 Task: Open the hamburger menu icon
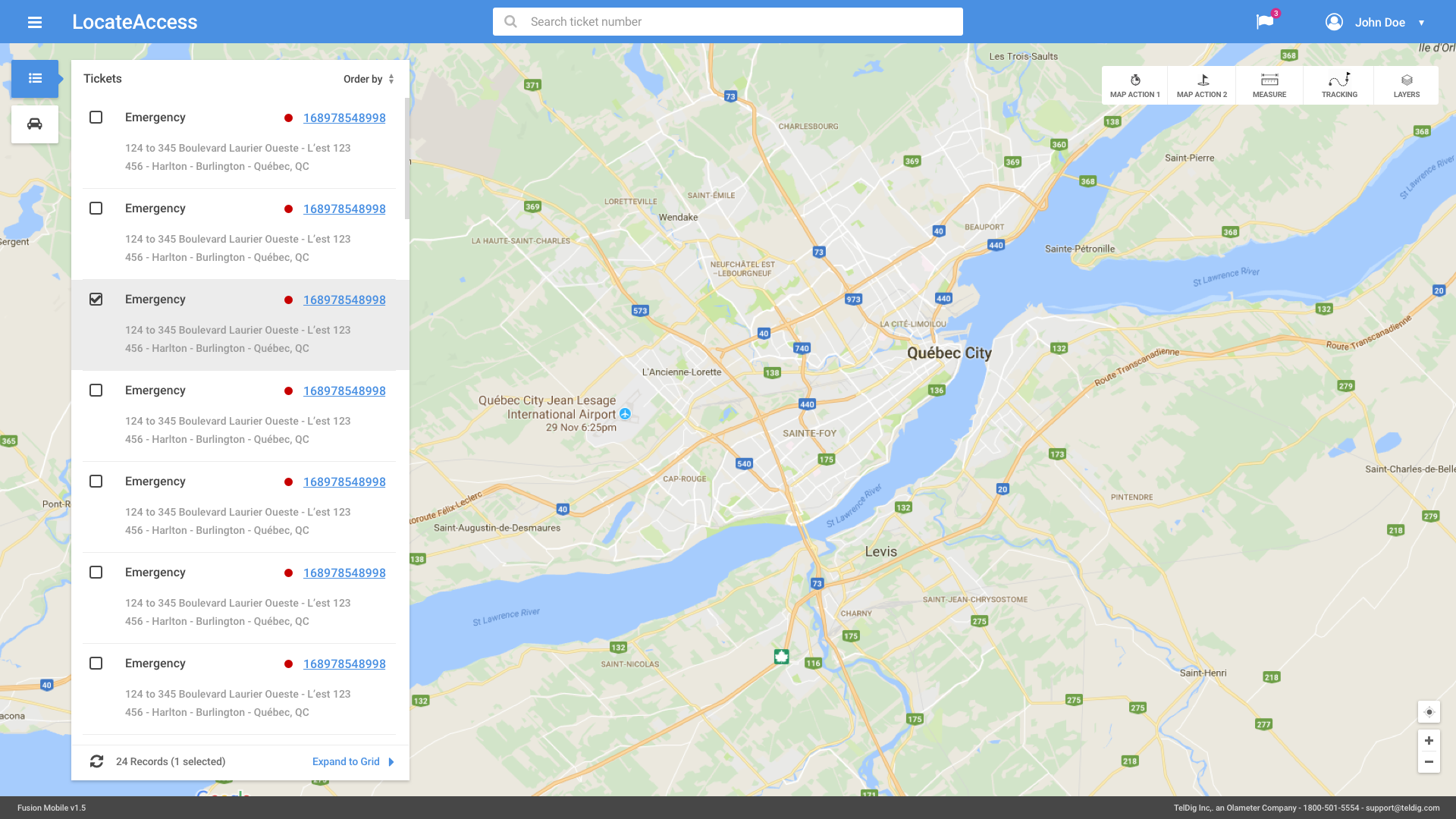[x=35, y=22]
